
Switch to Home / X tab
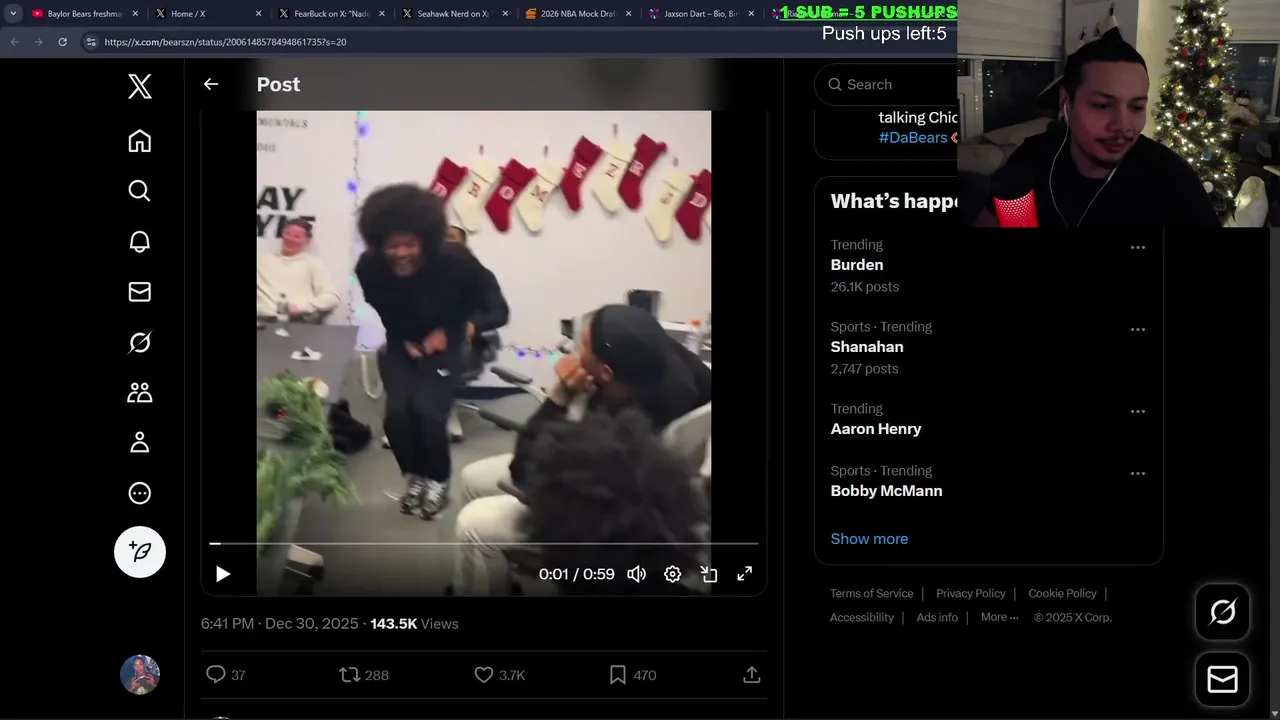[x=207, y=14]
